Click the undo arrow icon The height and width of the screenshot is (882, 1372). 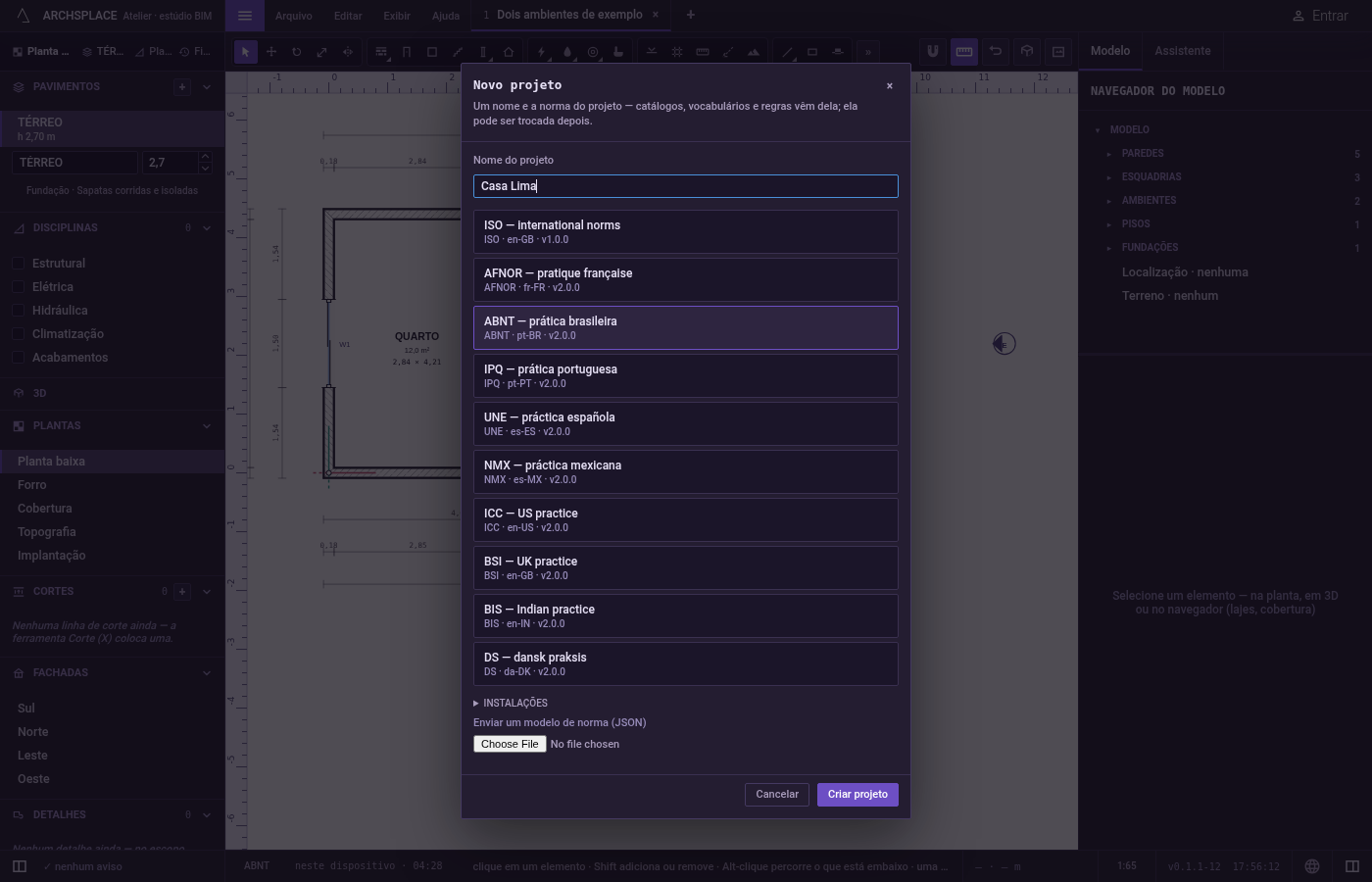pos(996,51)
